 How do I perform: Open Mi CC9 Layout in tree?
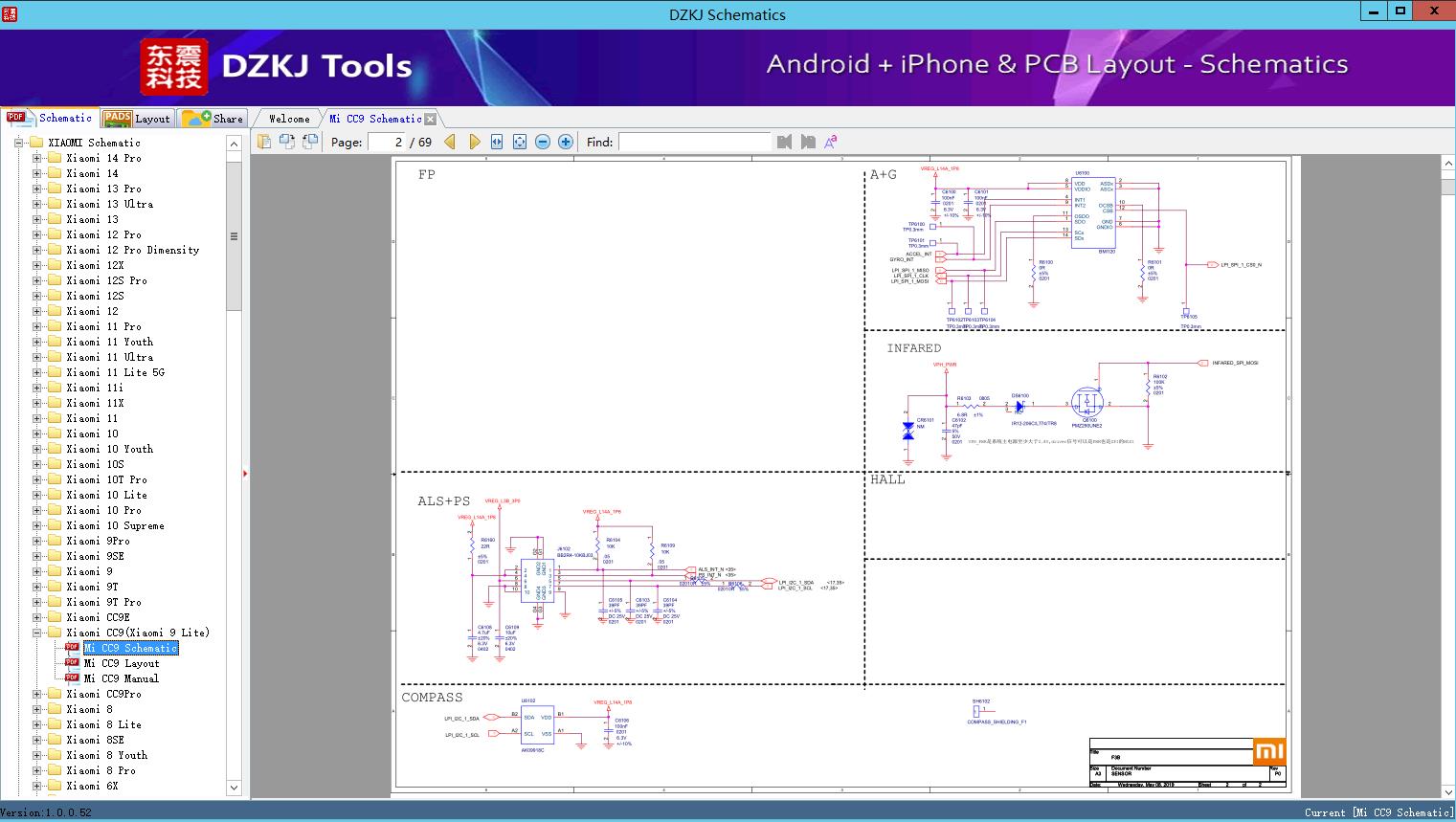pos(122,663)
